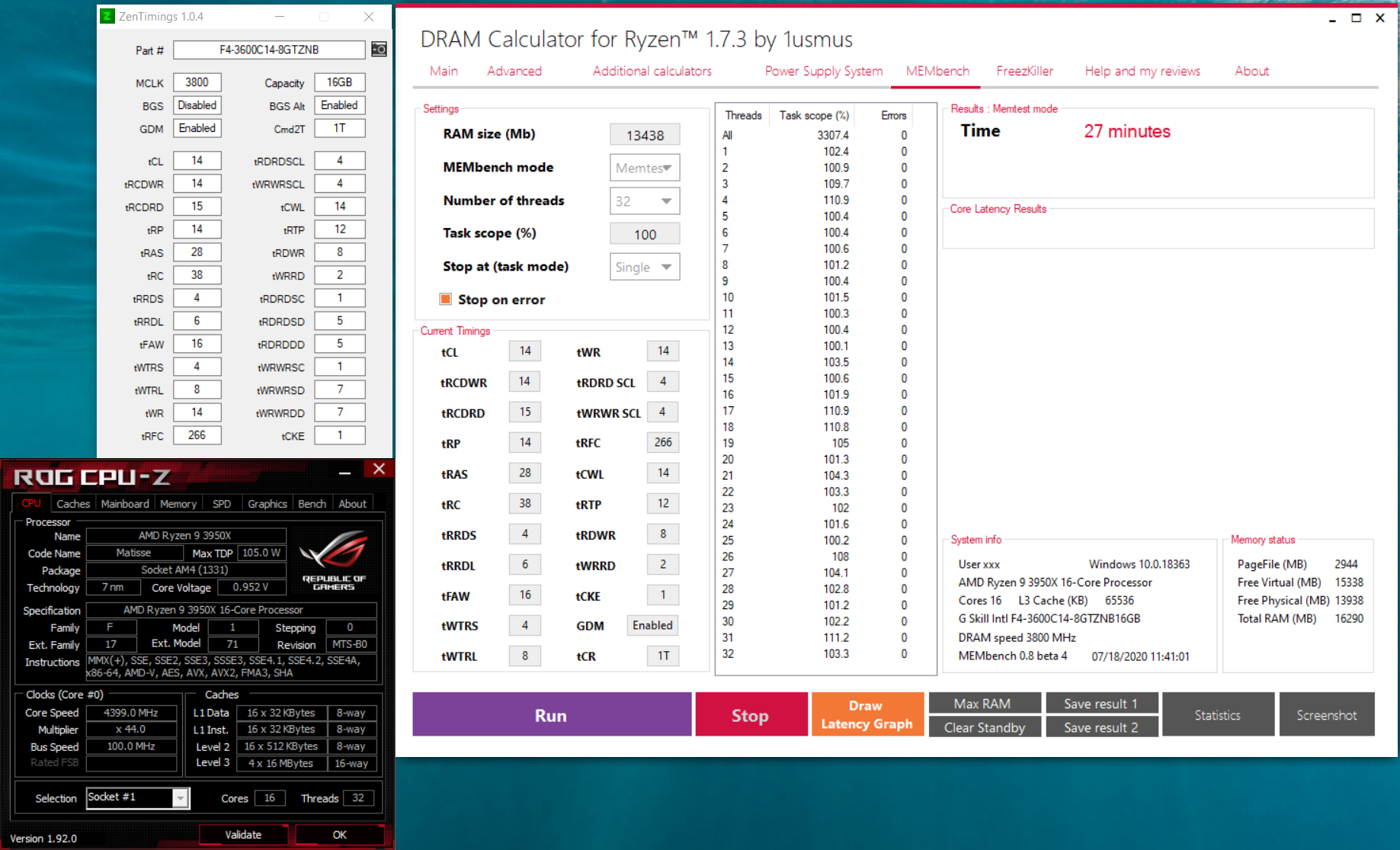Viewport: 1400px width, 850px height.
Task: Open the About tab in CPU-Z
Action: [352, 504]
